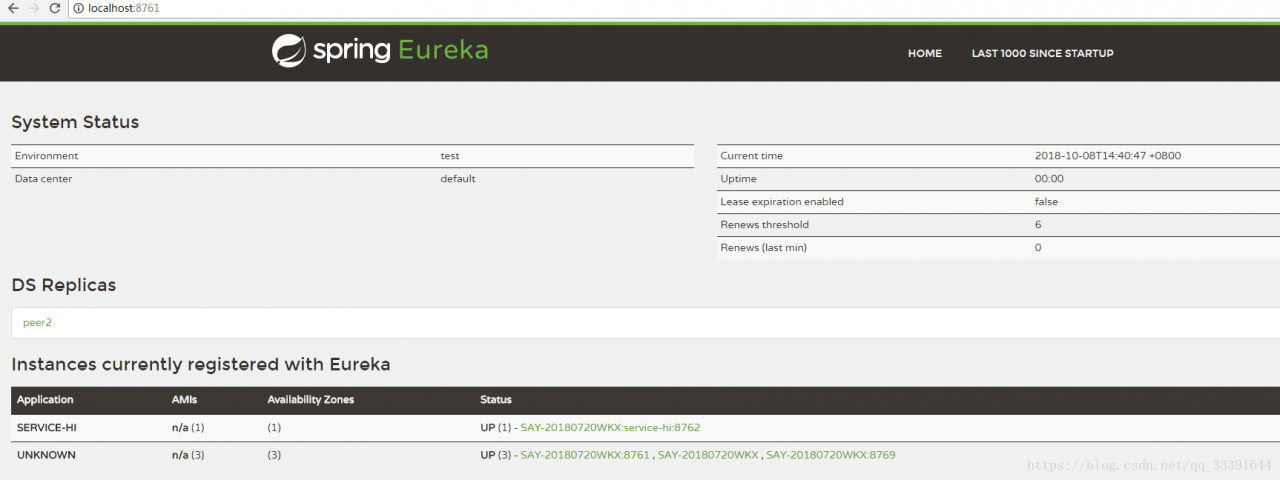Select Instances currently registered with Eureka heading
This screenshot has width=1280, height=480.
click(201, 364)
